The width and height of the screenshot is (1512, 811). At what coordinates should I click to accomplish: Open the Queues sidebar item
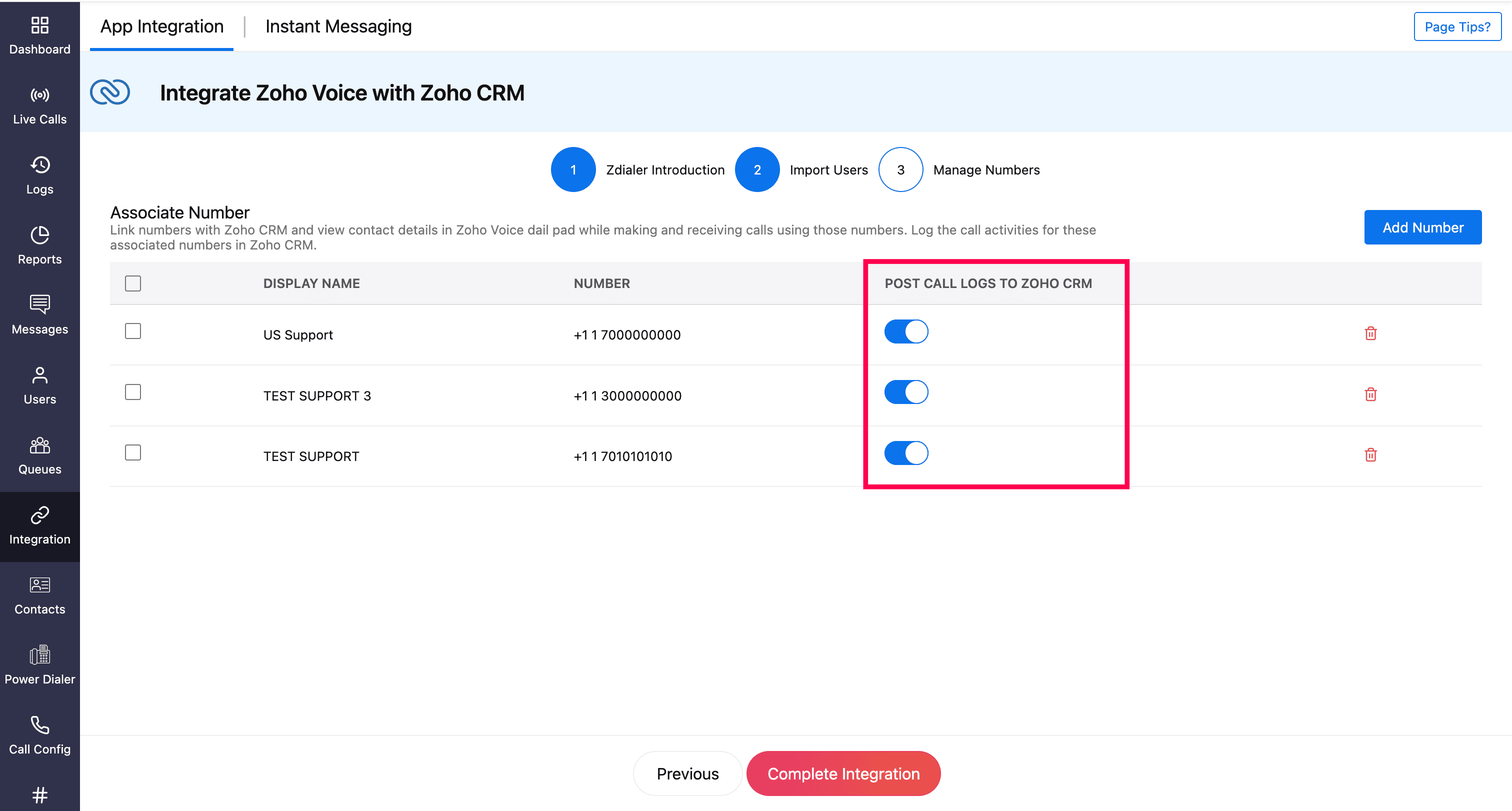[39, 455]
